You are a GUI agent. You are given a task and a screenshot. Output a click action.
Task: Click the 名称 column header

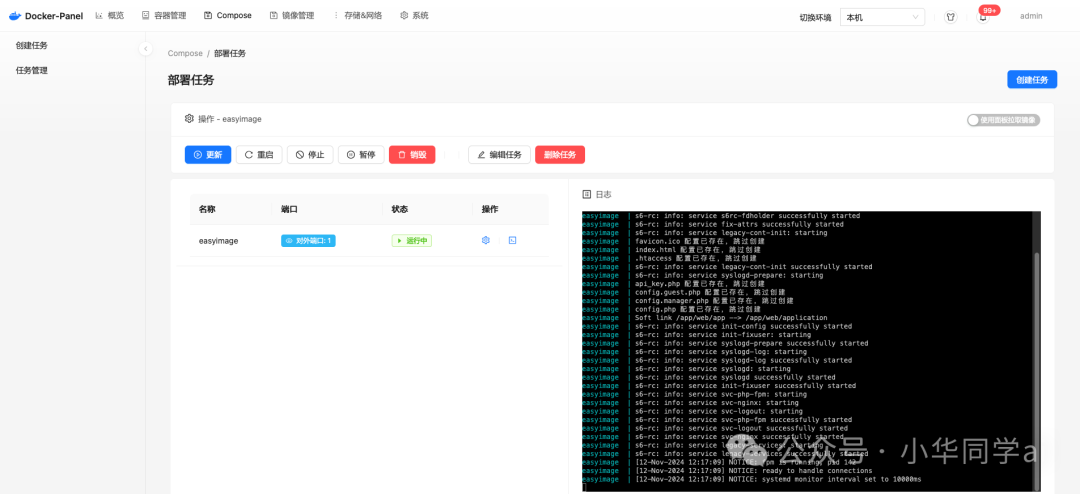click(x=207, y=209)
